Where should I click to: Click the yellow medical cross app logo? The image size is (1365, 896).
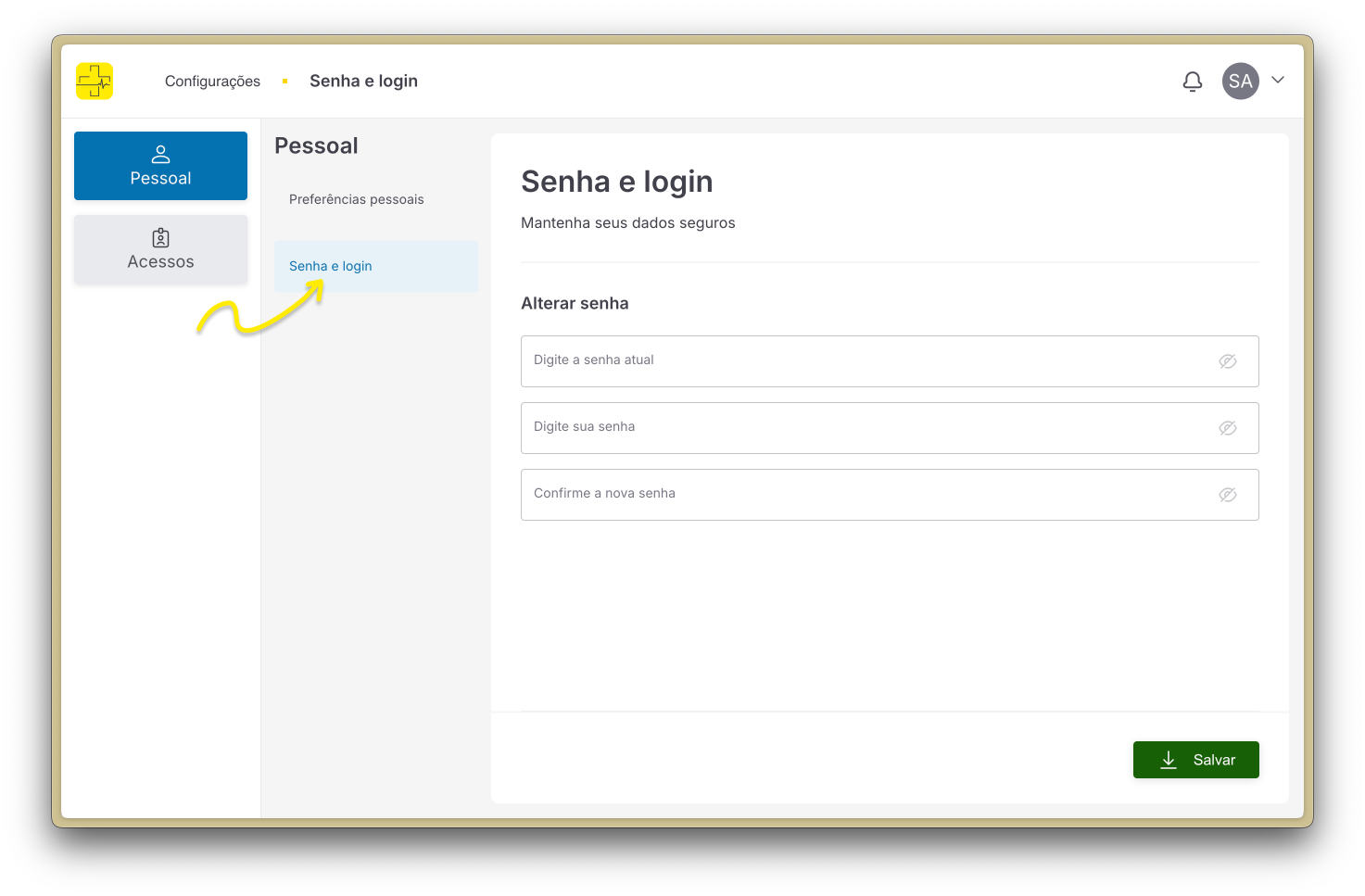pyautogui.click(x=94, y=81)
